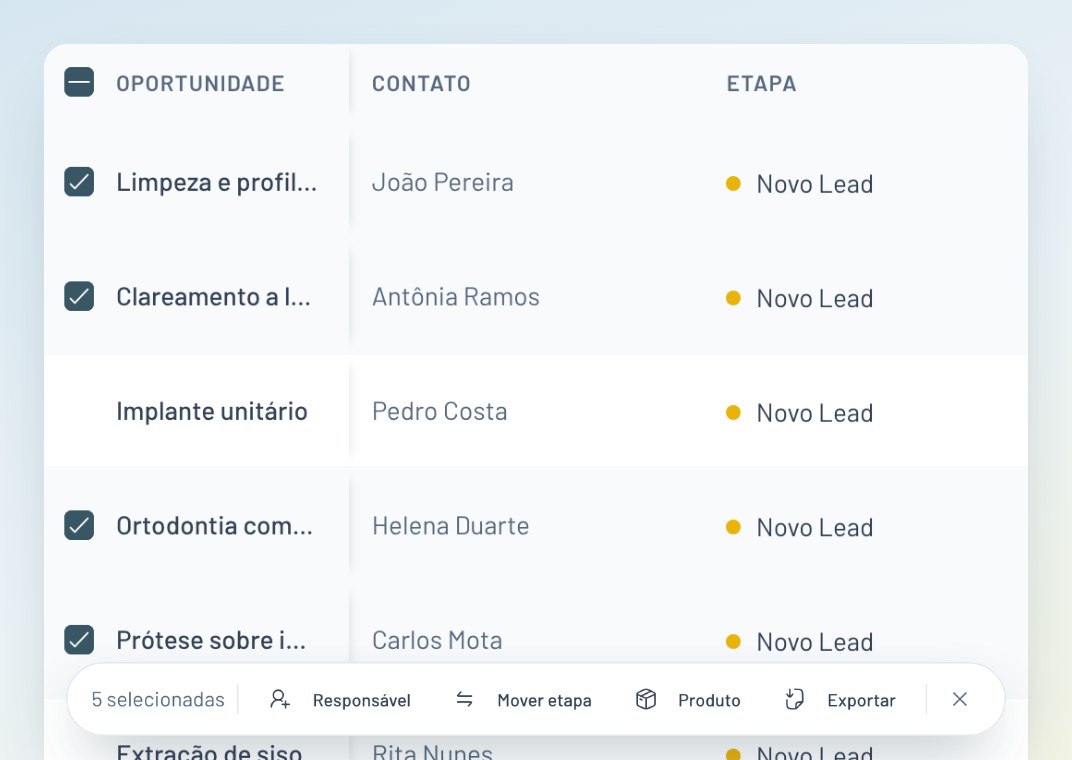Uncheck the Prótese sobre i... row checkbox
Viewport: 1072px width, 760px height.
click(79, 640)
